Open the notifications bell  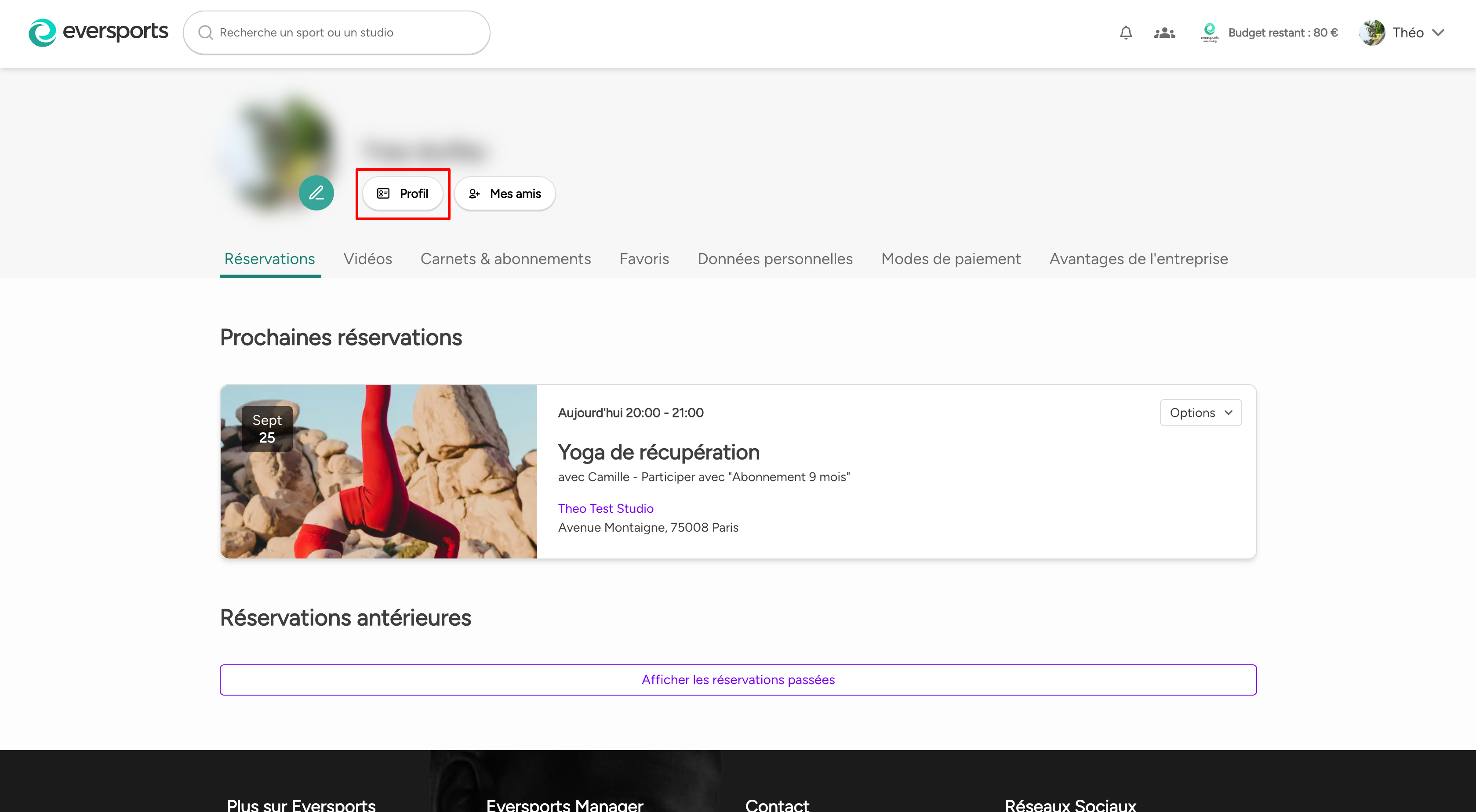click(1125, 33)
